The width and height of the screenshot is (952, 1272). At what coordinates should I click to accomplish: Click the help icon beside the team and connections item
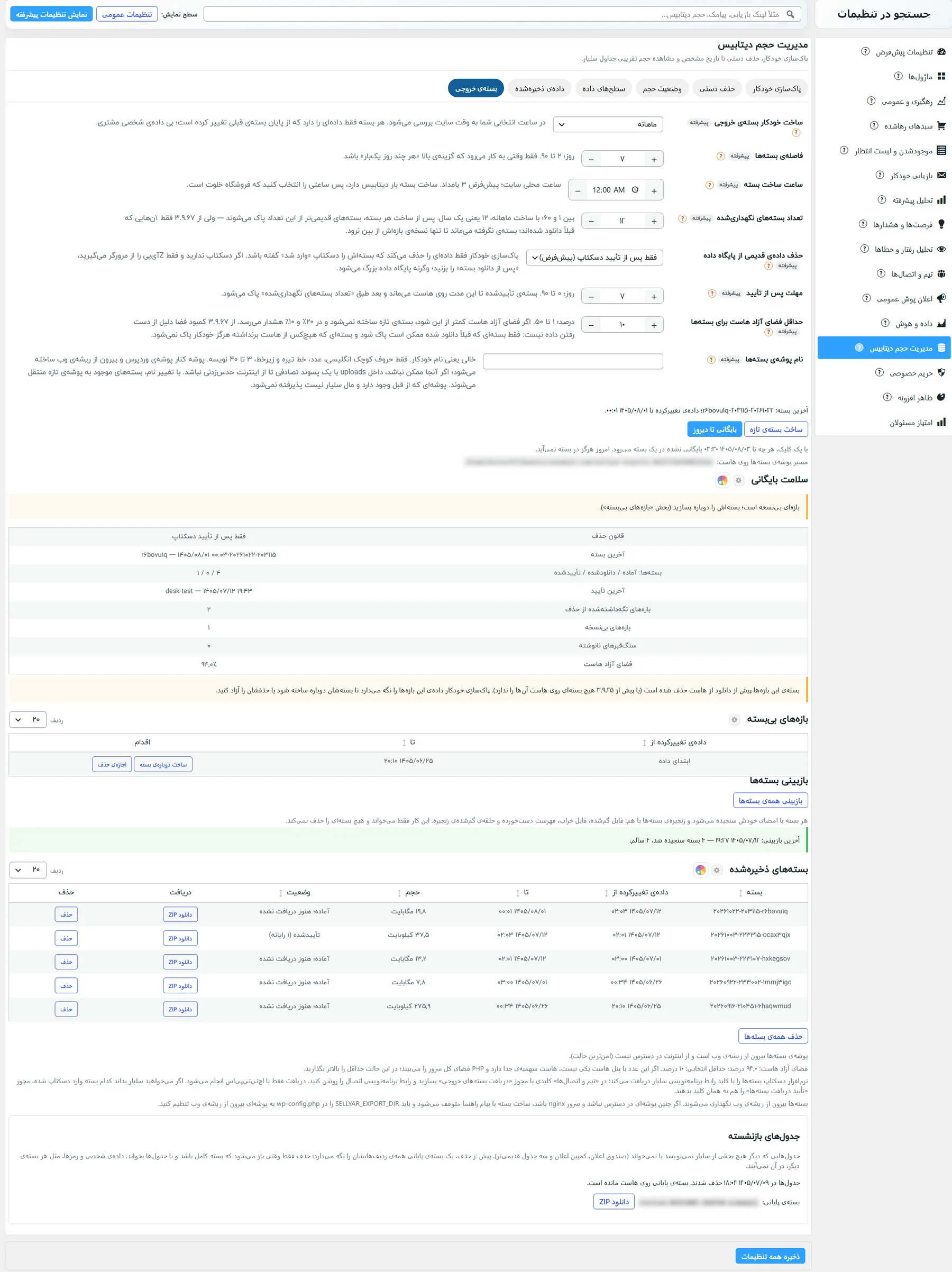[x=881, y=274]
